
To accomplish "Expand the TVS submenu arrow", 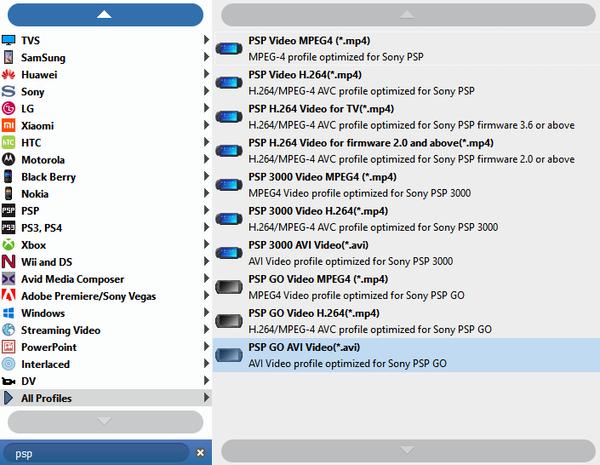I will 206,39.
